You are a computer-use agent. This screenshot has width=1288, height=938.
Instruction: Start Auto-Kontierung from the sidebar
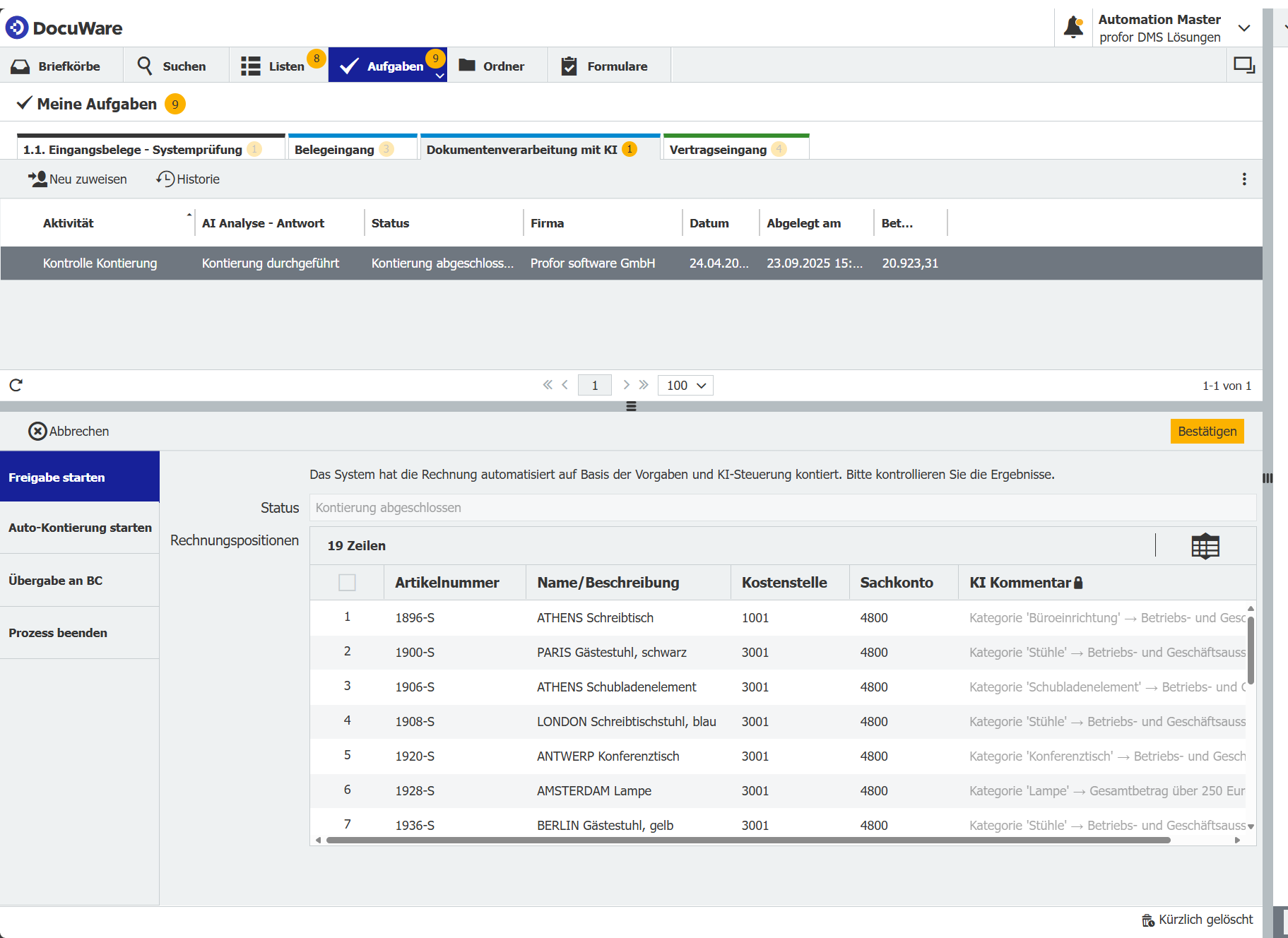click(x=80, y=528)
